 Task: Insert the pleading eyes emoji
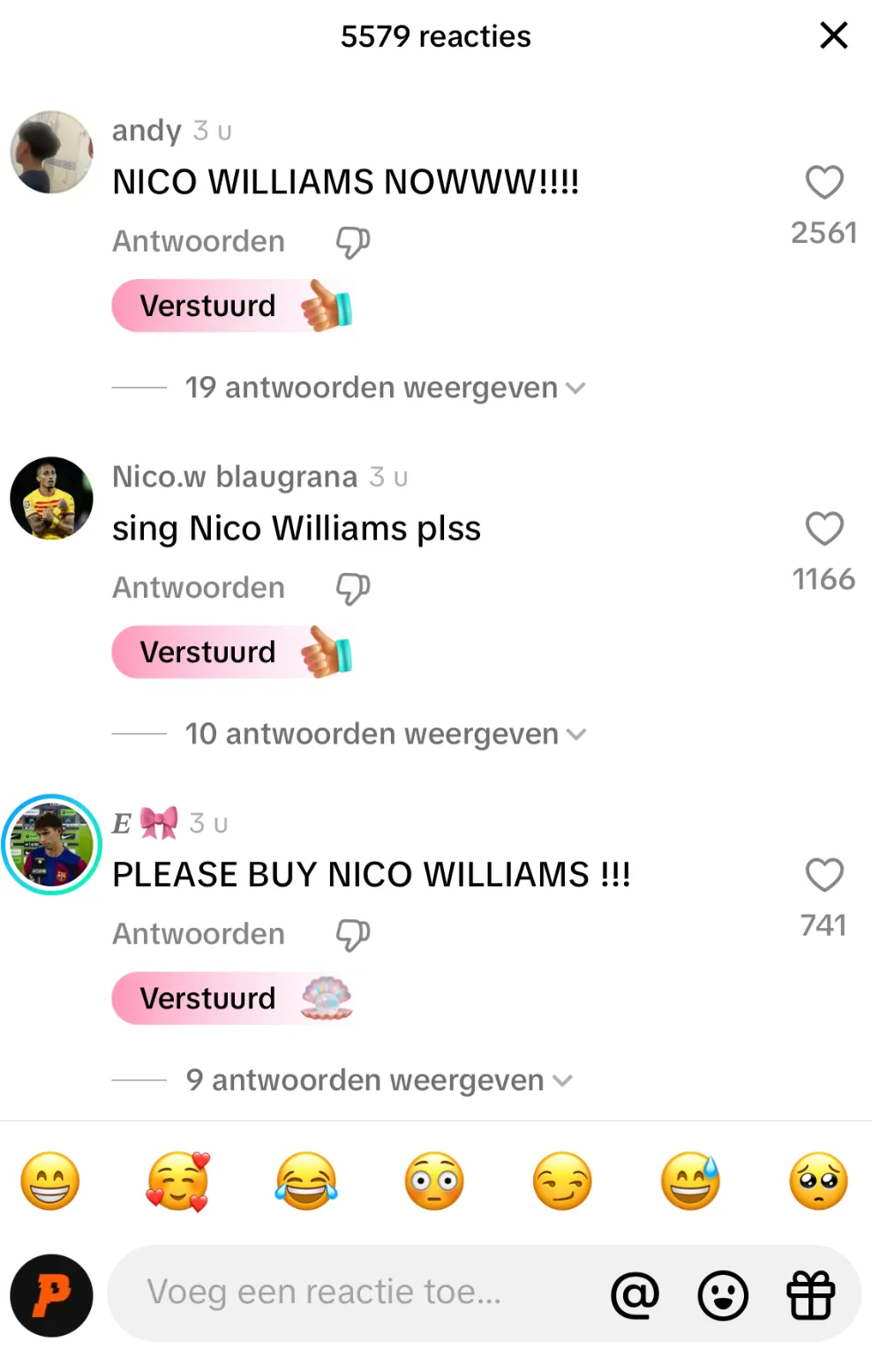(x=818, y=1180)
